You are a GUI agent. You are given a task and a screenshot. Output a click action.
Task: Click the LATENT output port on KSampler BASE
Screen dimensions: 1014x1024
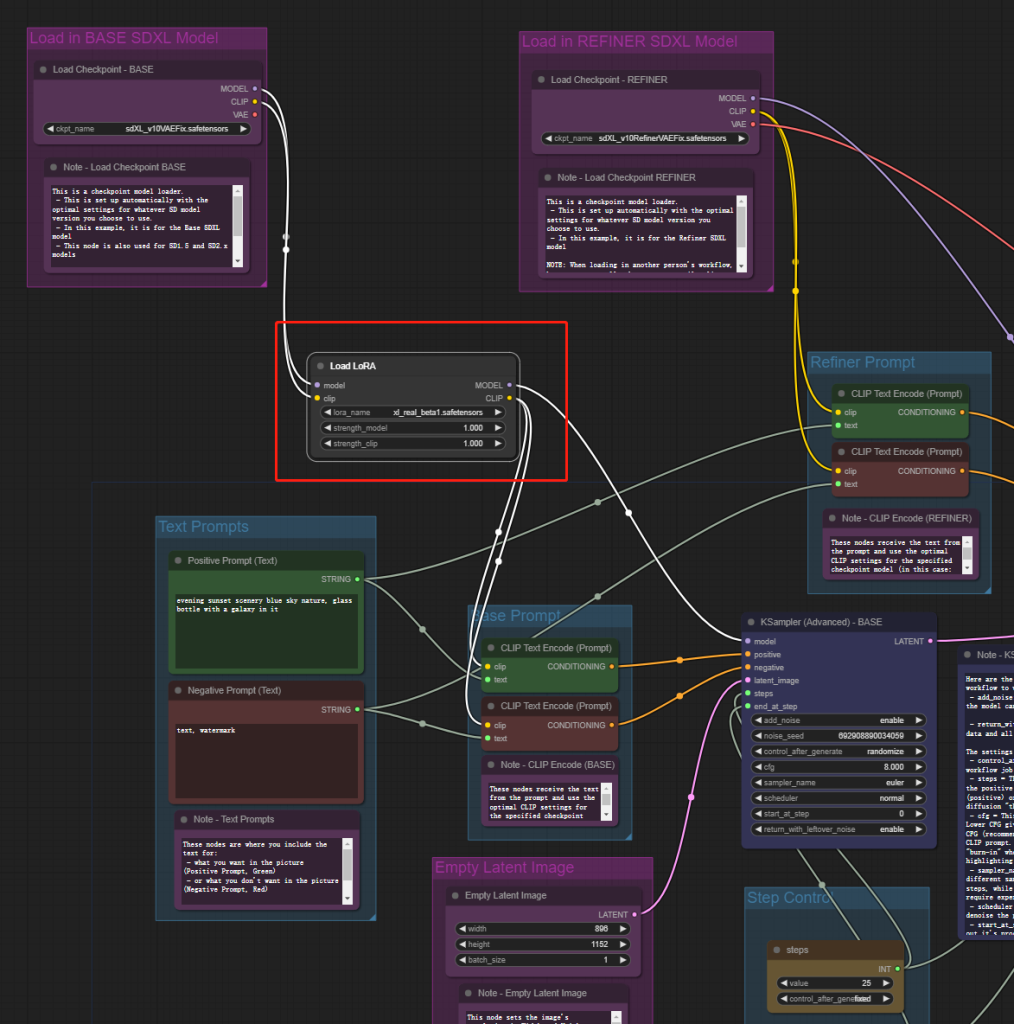tap(930, 641)
